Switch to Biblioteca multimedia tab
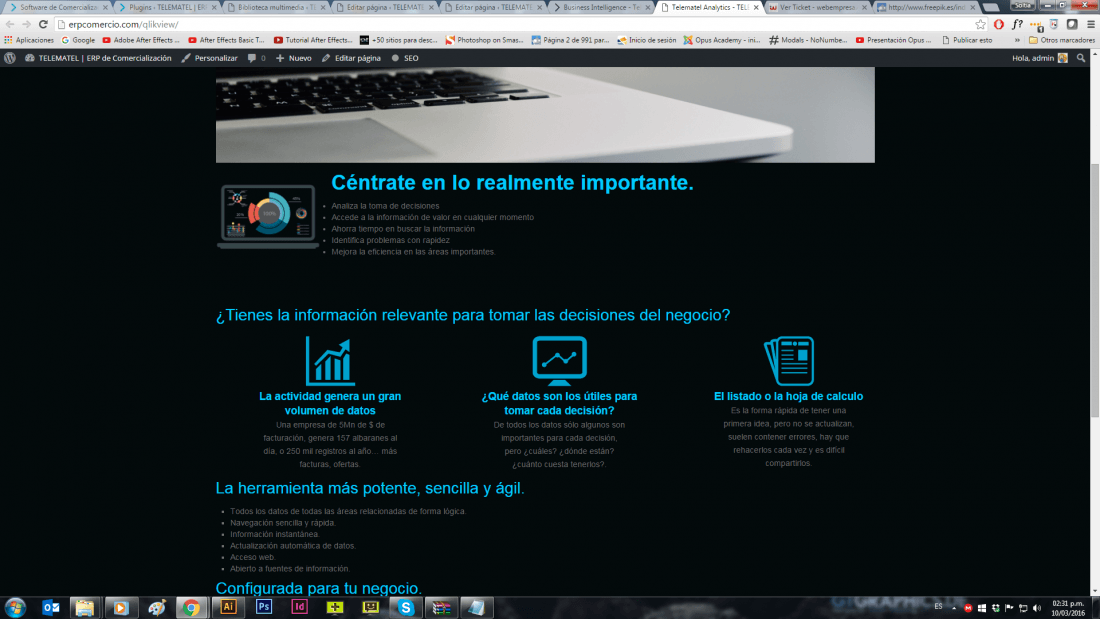 [x=275, y=7]
